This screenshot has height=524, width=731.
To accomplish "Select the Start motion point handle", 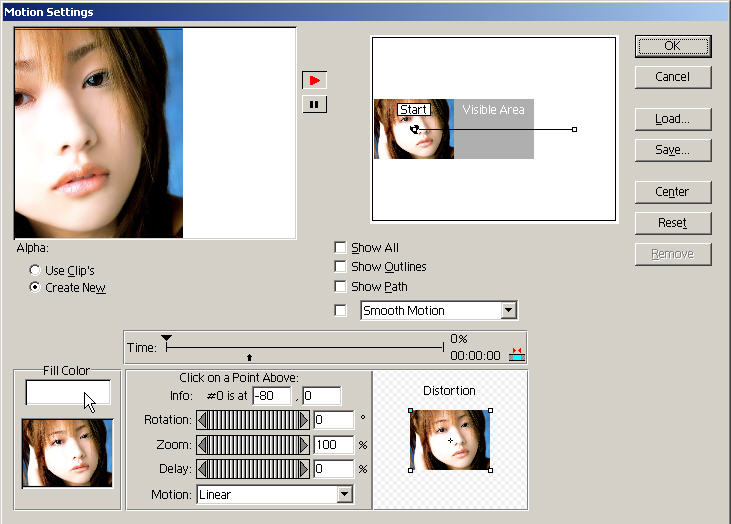I will click(x=414, y=129).
